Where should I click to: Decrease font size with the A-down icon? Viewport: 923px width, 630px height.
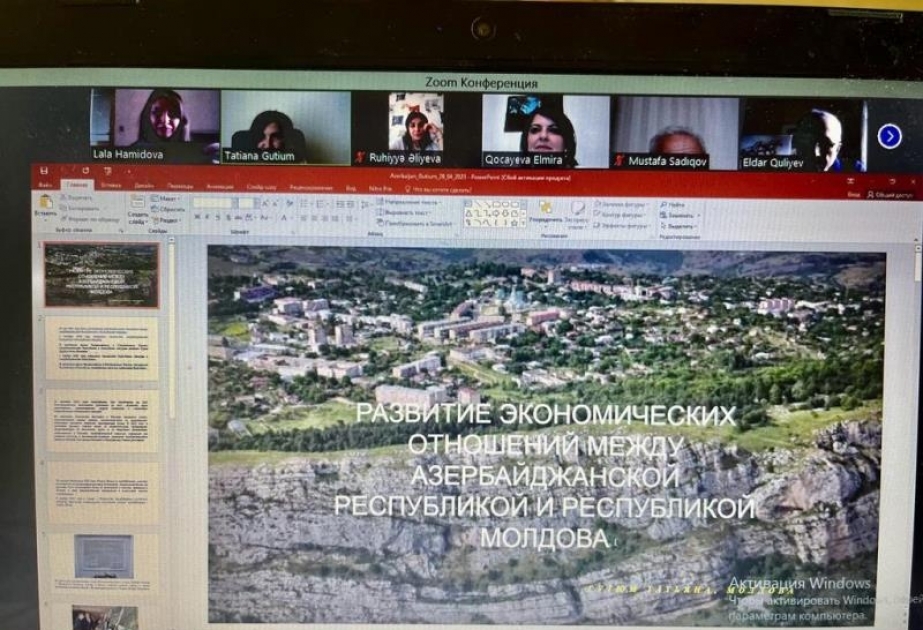[x=275, y=203]
